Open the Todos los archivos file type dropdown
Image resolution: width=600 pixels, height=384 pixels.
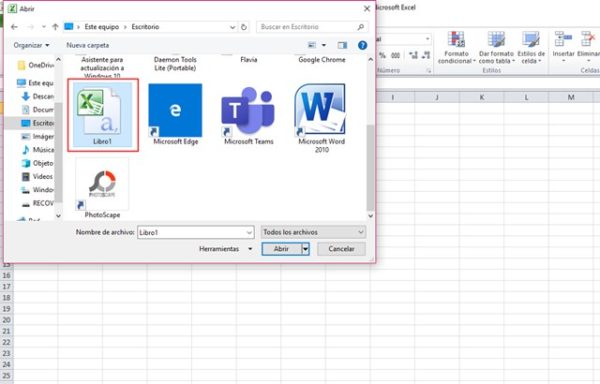coord(313,232)
